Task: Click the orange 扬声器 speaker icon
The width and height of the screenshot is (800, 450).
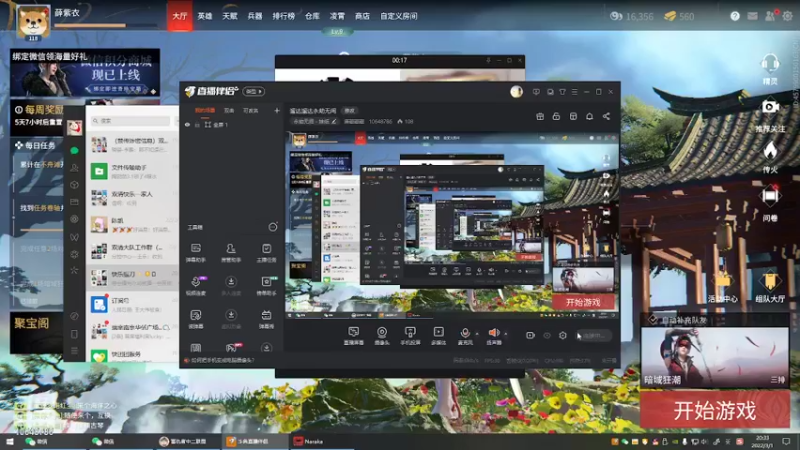Action: 494,335
